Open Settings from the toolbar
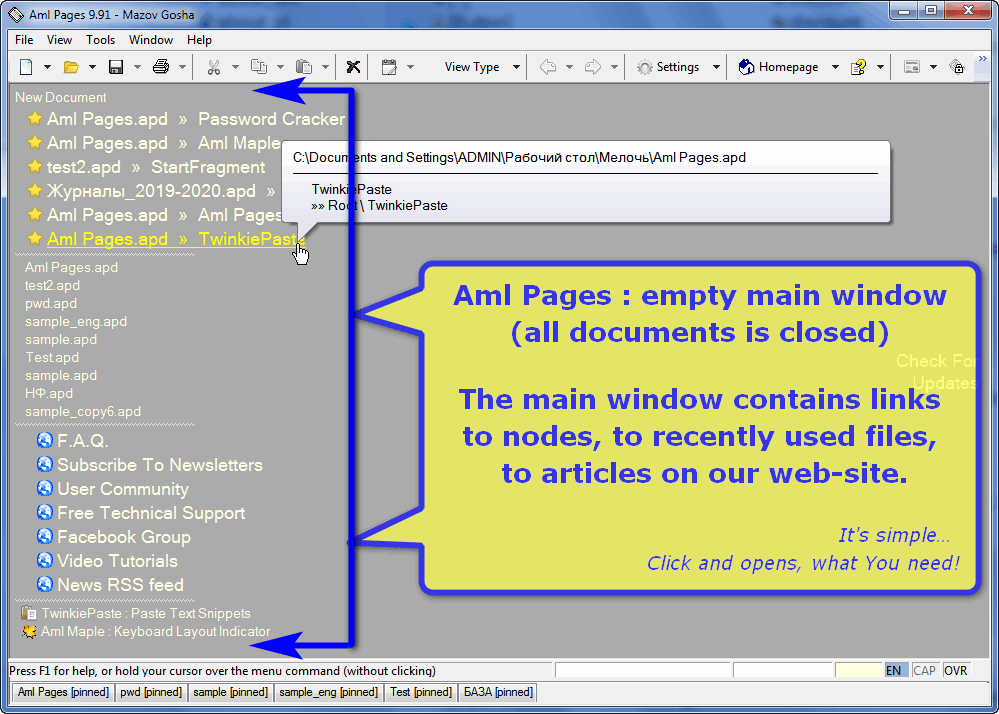 (x=668, y=67)
